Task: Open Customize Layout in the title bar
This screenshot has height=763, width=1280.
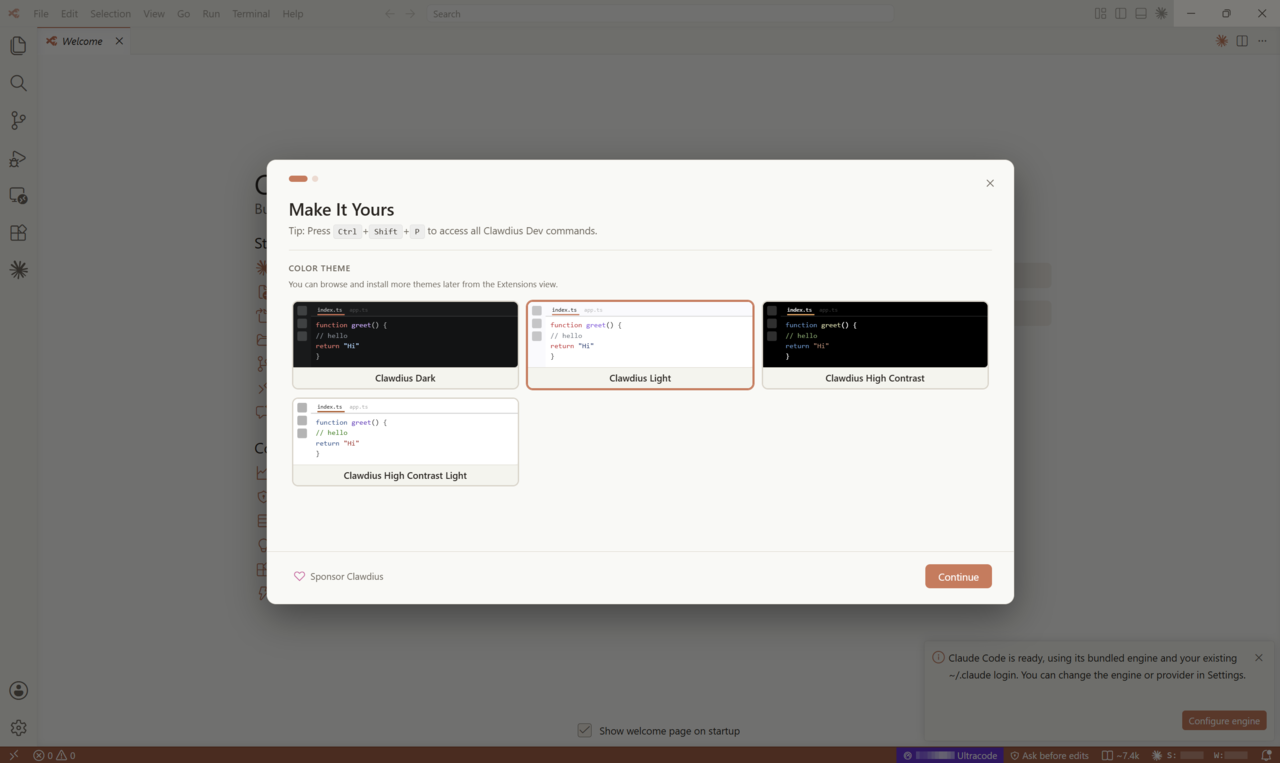Action: [1100, 13]
